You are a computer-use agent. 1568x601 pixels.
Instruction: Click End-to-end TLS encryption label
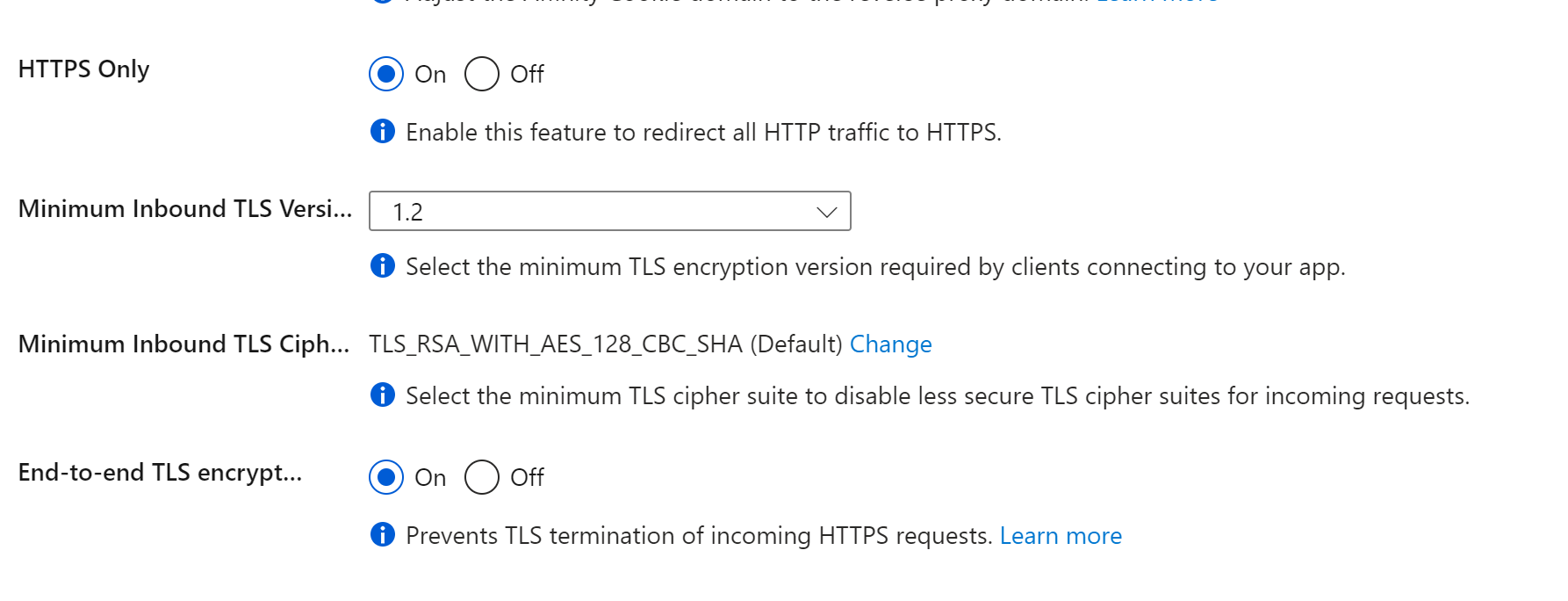160,473
